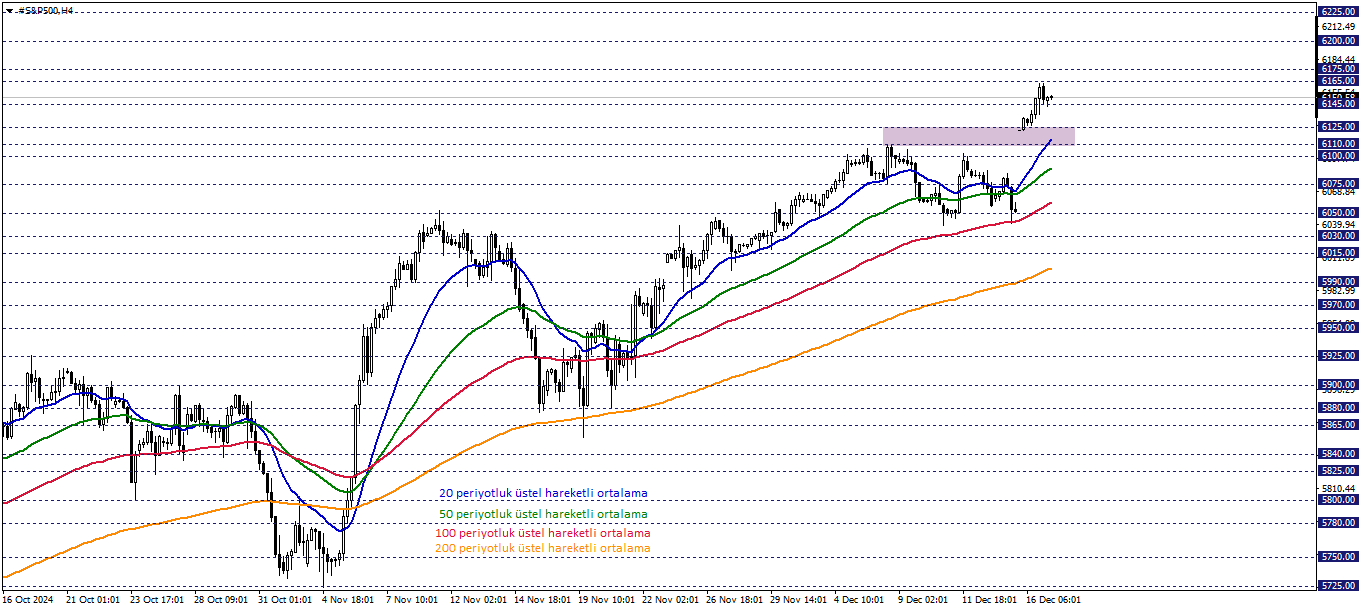Click the 7 Nov 10:01 time axis label
The width and height of the screenshot is (1362, 611).
click(413, 600)
